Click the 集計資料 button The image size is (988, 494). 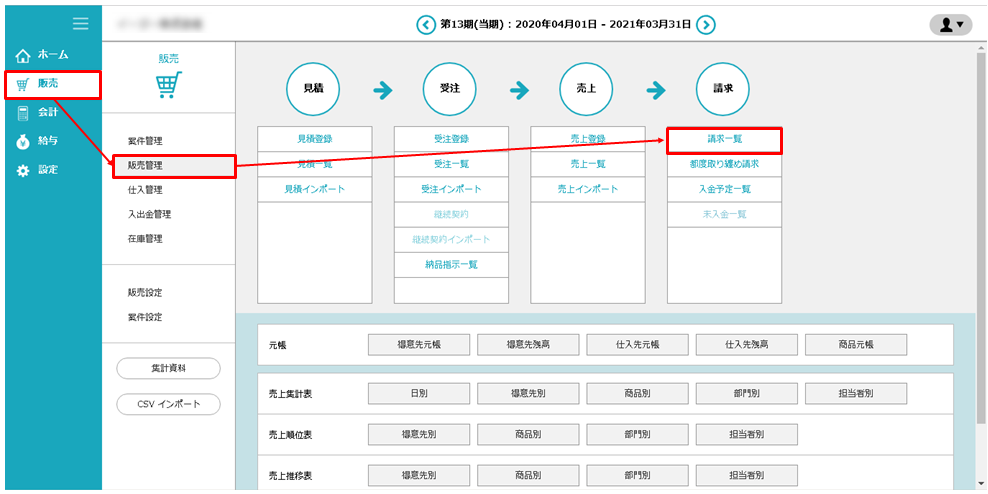(x=168, y=368)
